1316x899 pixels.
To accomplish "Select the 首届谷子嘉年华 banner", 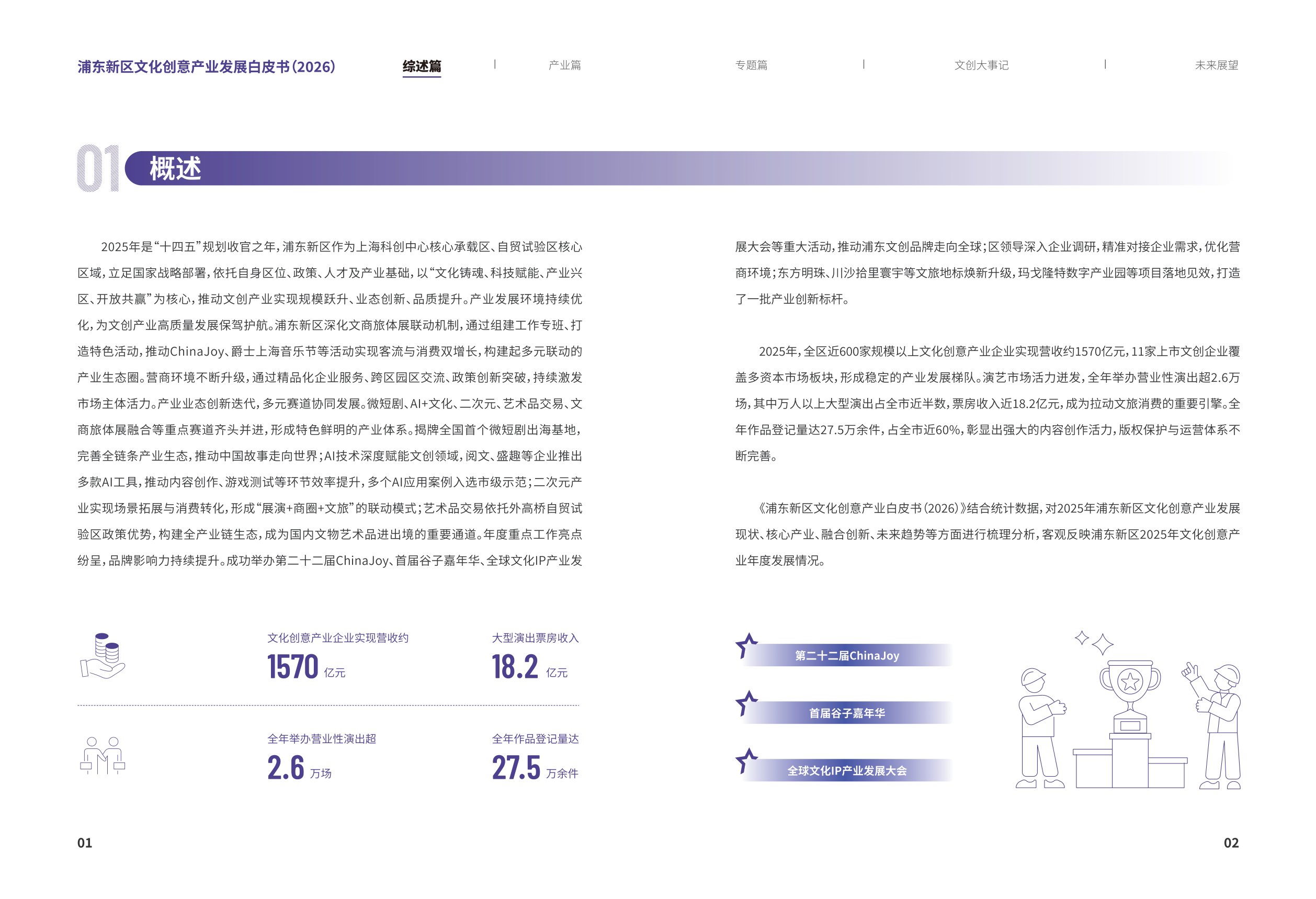I will pos(847,713).
